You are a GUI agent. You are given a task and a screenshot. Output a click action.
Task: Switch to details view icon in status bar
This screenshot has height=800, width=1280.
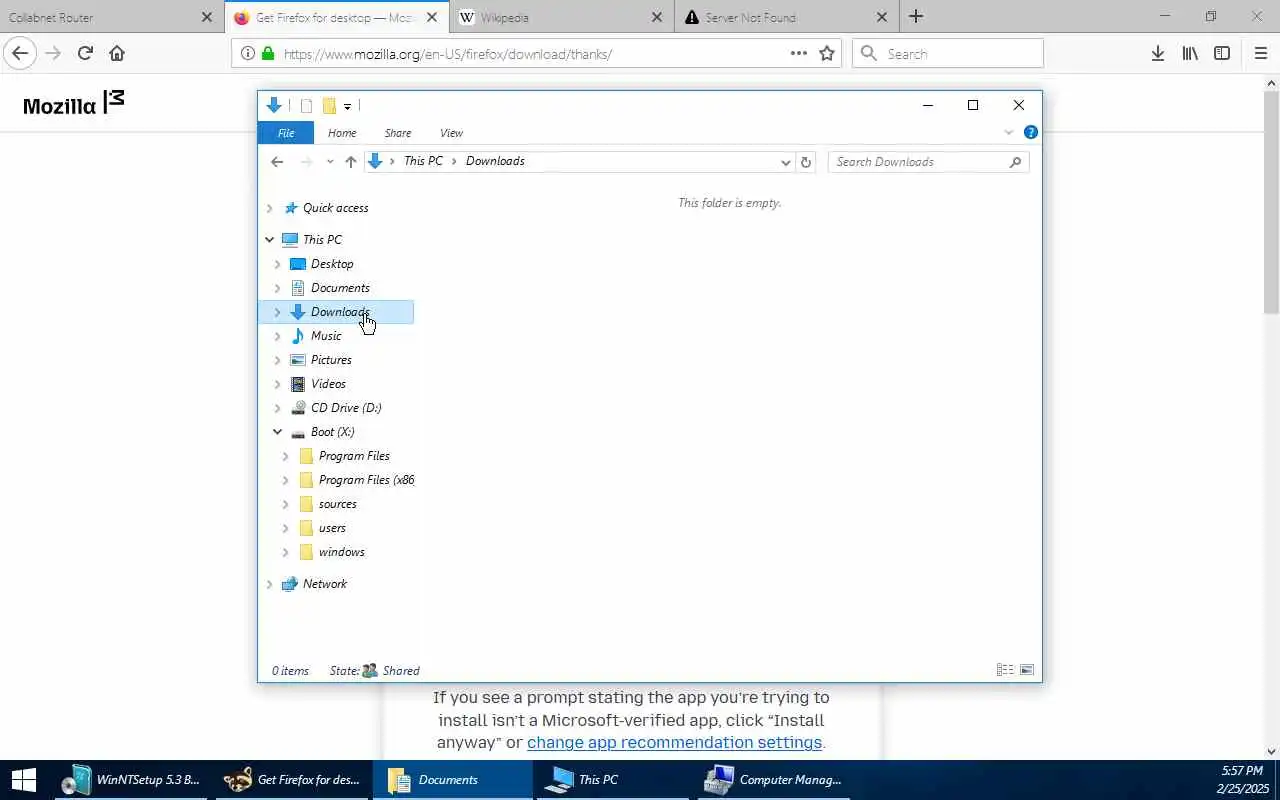(x=1005, y=670)
